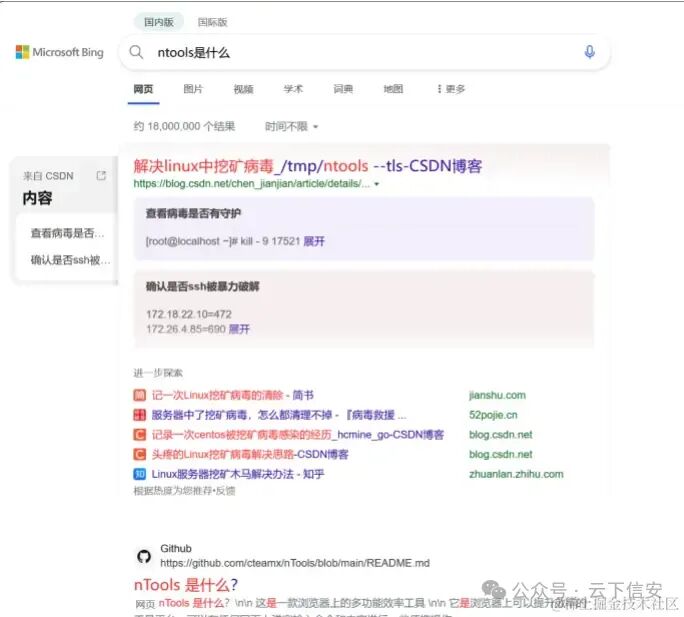Select the 词典 tab
The image size is (684, 617).
coord(343,89)
